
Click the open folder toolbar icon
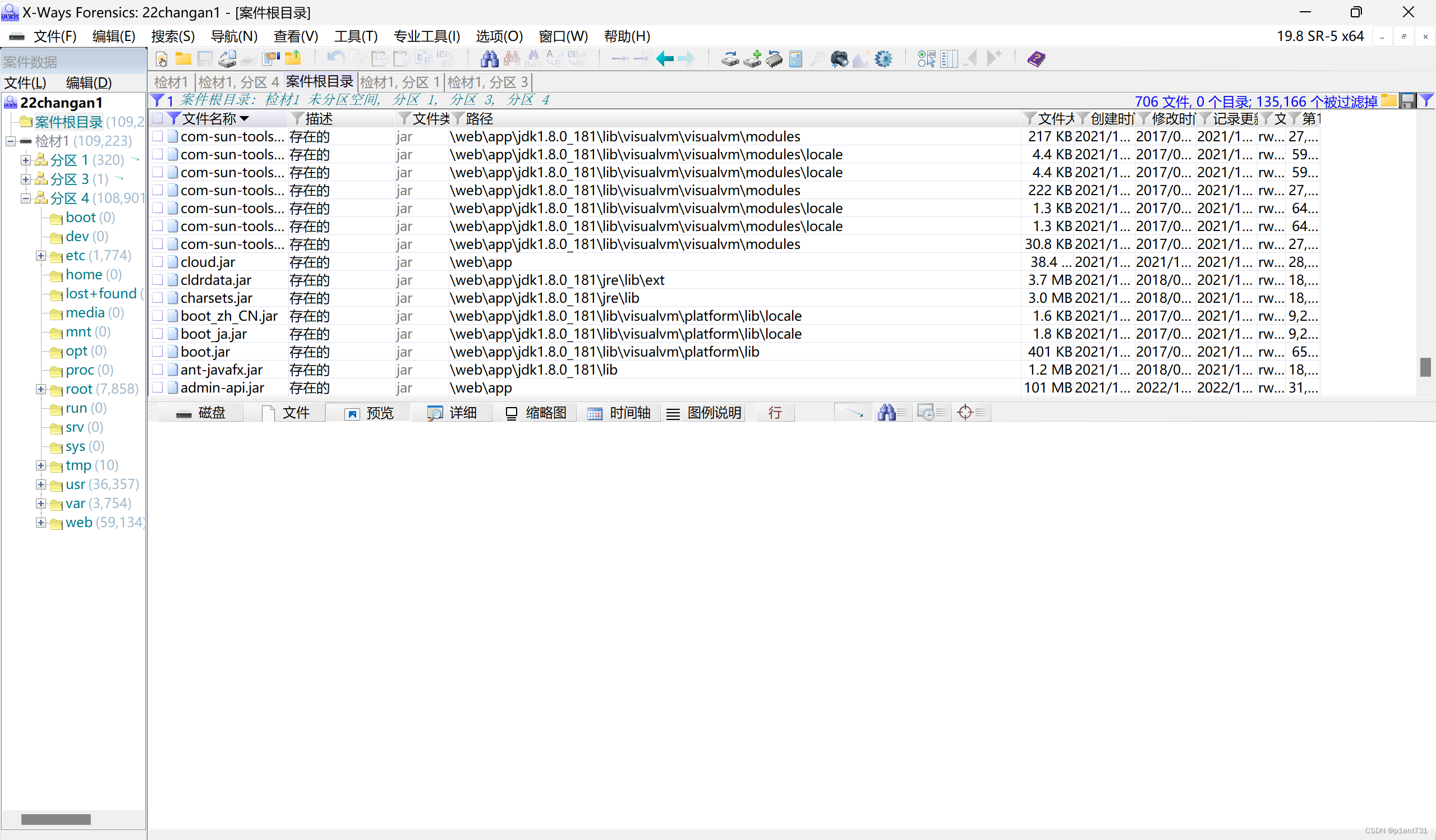(x=183, y=59)
